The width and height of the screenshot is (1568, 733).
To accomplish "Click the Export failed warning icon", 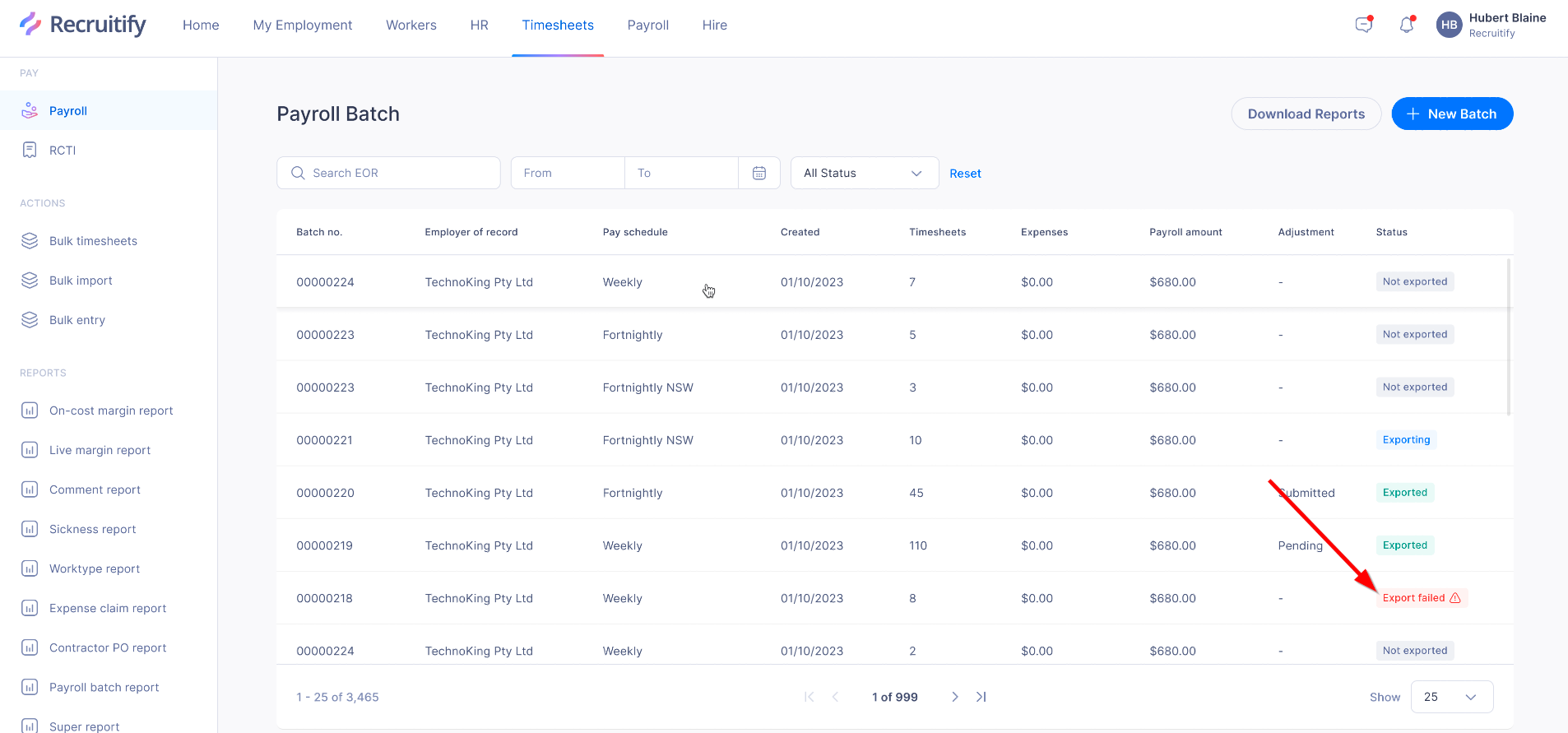I will (1455, 598).
